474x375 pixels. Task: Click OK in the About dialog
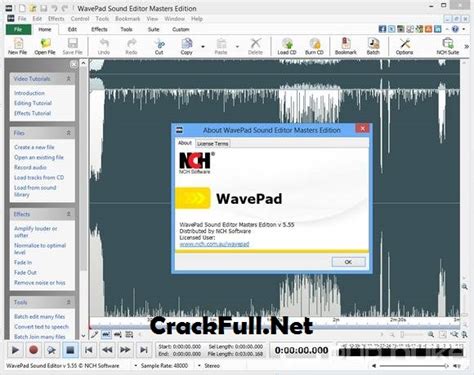click(x=348, y=262)
